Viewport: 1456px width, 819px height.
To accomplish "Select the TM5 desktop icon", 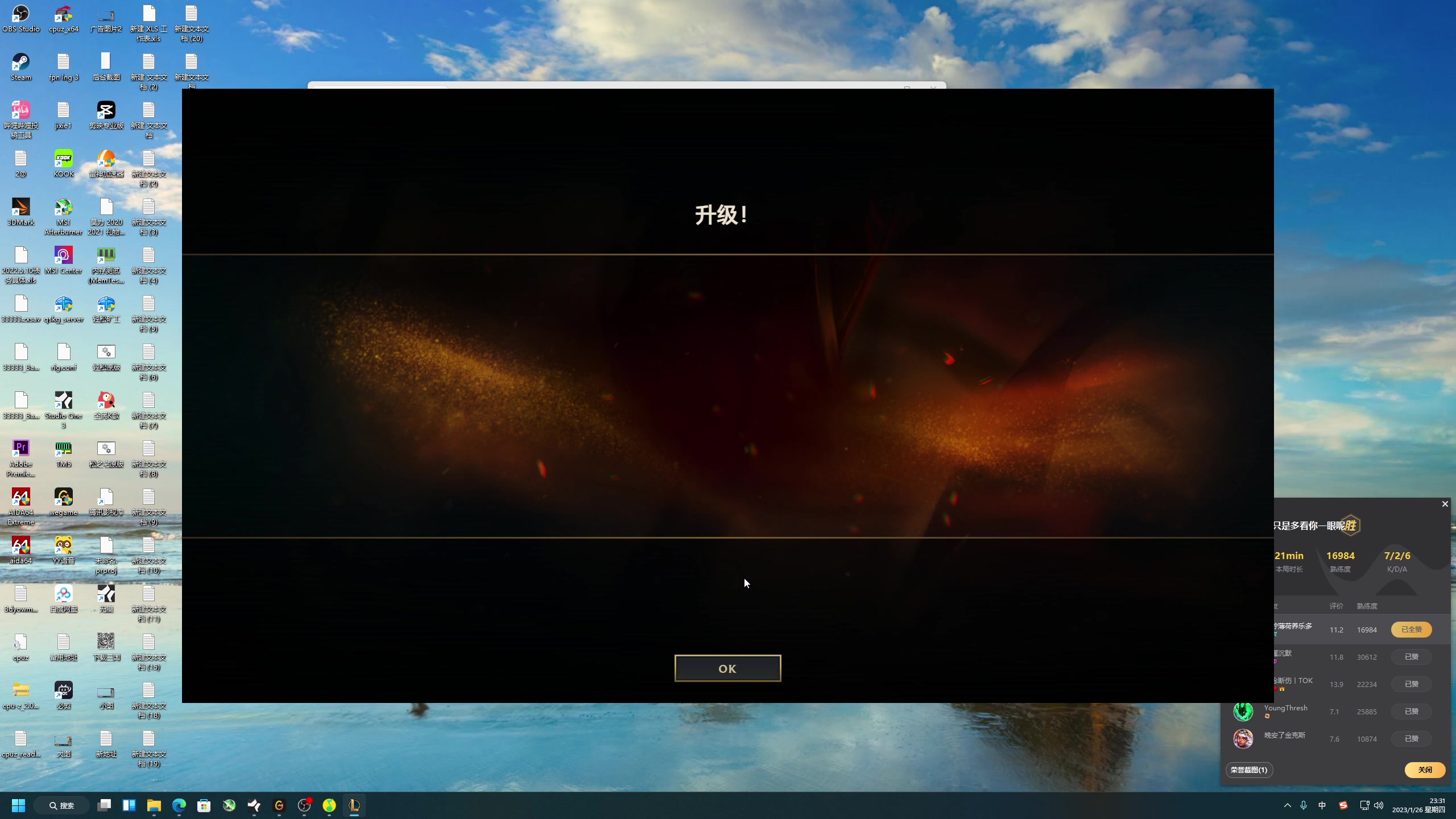I will click(x=64, y=454).
